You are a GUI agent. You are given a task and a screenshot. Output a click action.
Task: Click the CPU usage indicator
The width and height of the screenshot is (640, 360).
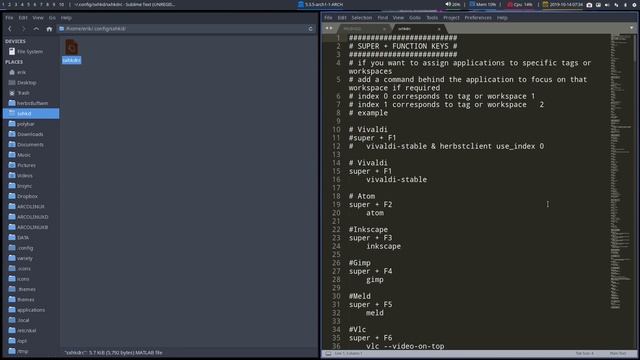tap(520, 4)
